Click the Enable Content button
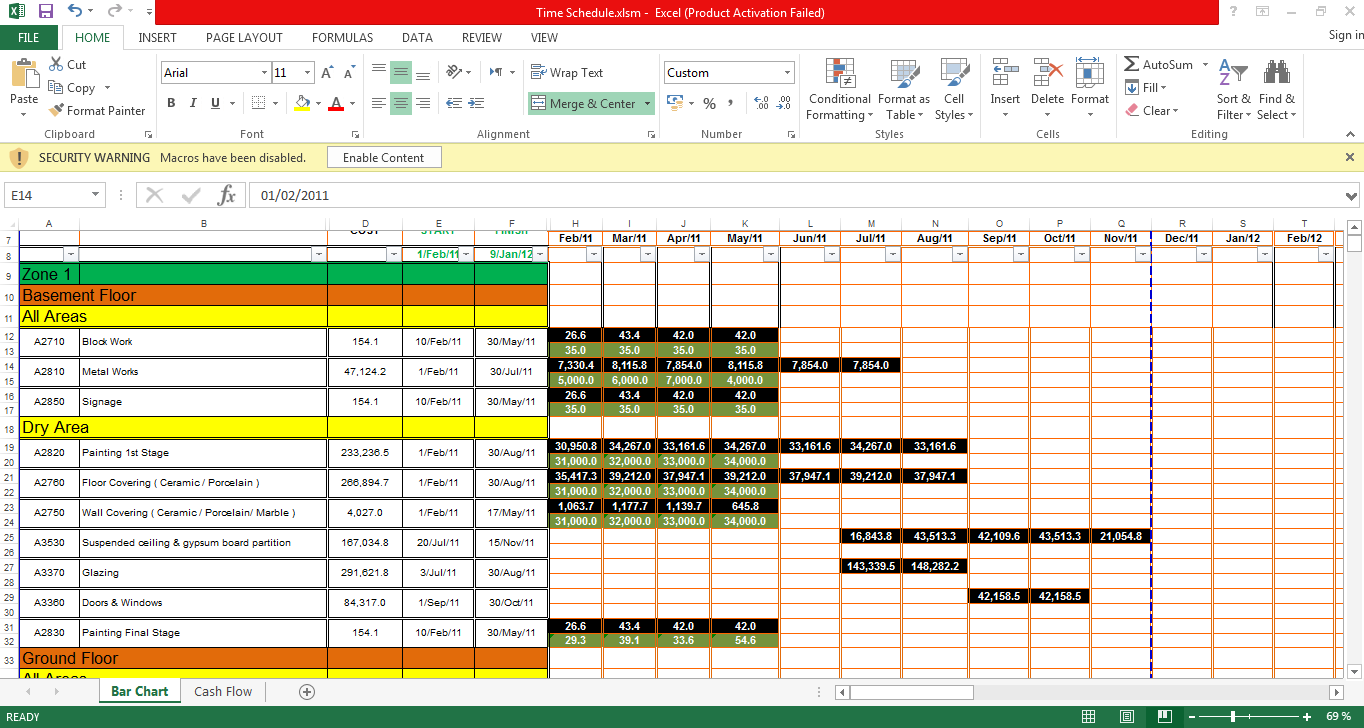Viewport: 1364px width, 728px height. (x=384, y=157)
